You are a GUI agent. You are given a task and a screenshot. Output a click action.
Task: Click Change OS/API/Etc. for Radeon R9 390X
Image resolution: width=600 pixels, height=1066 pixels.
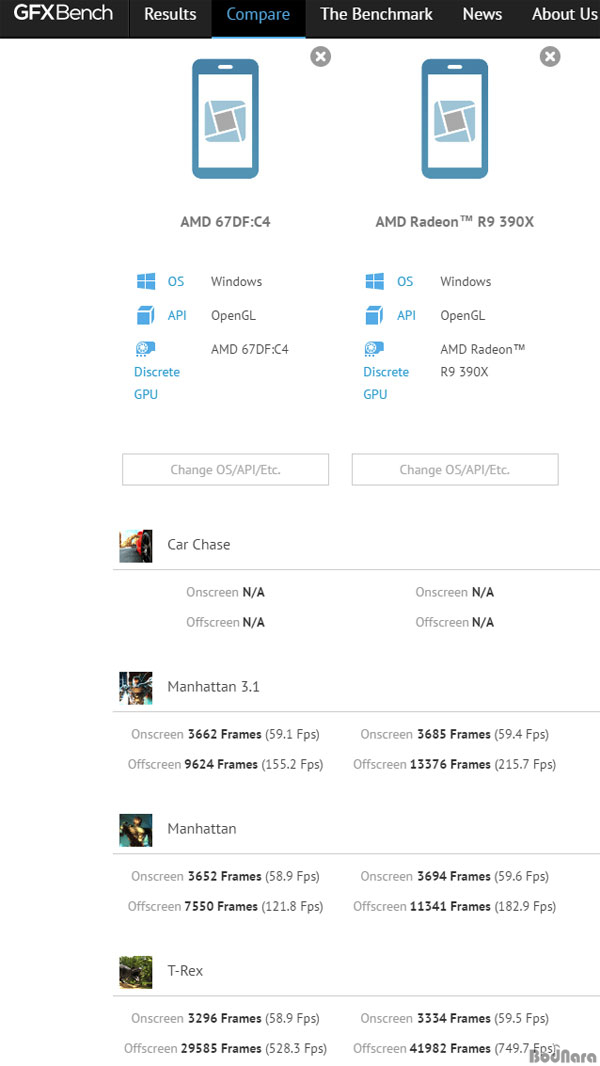pos(455,470)
